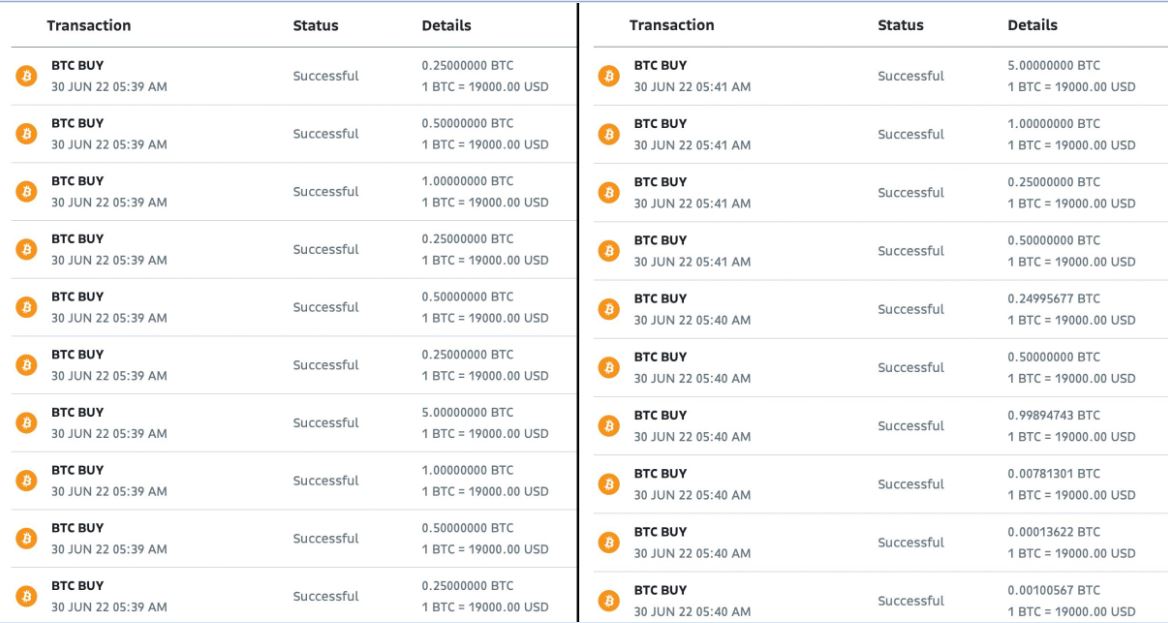Click Bitcoin icon of 5.00000000 BTC 05:39 AM row

pyautogui.click(x=26, y=423)
